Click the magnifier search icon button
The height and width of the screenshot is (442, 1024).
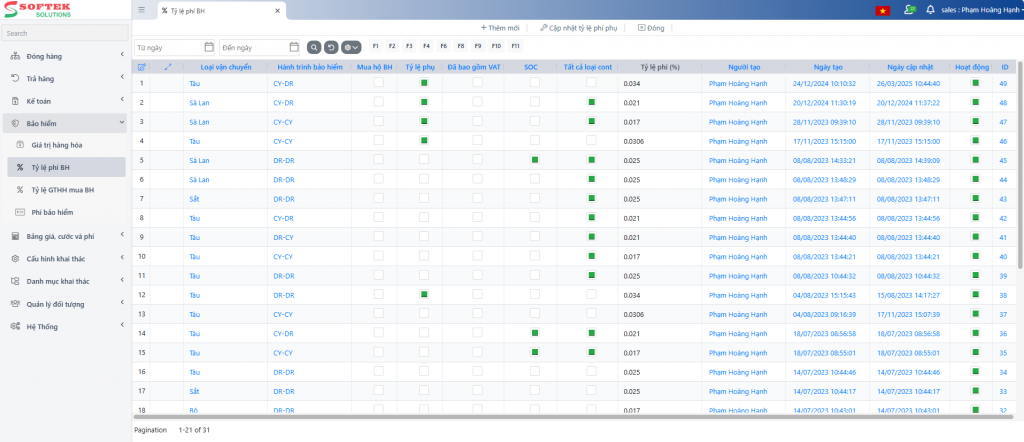pyautogui.click(x=314, y=47)
